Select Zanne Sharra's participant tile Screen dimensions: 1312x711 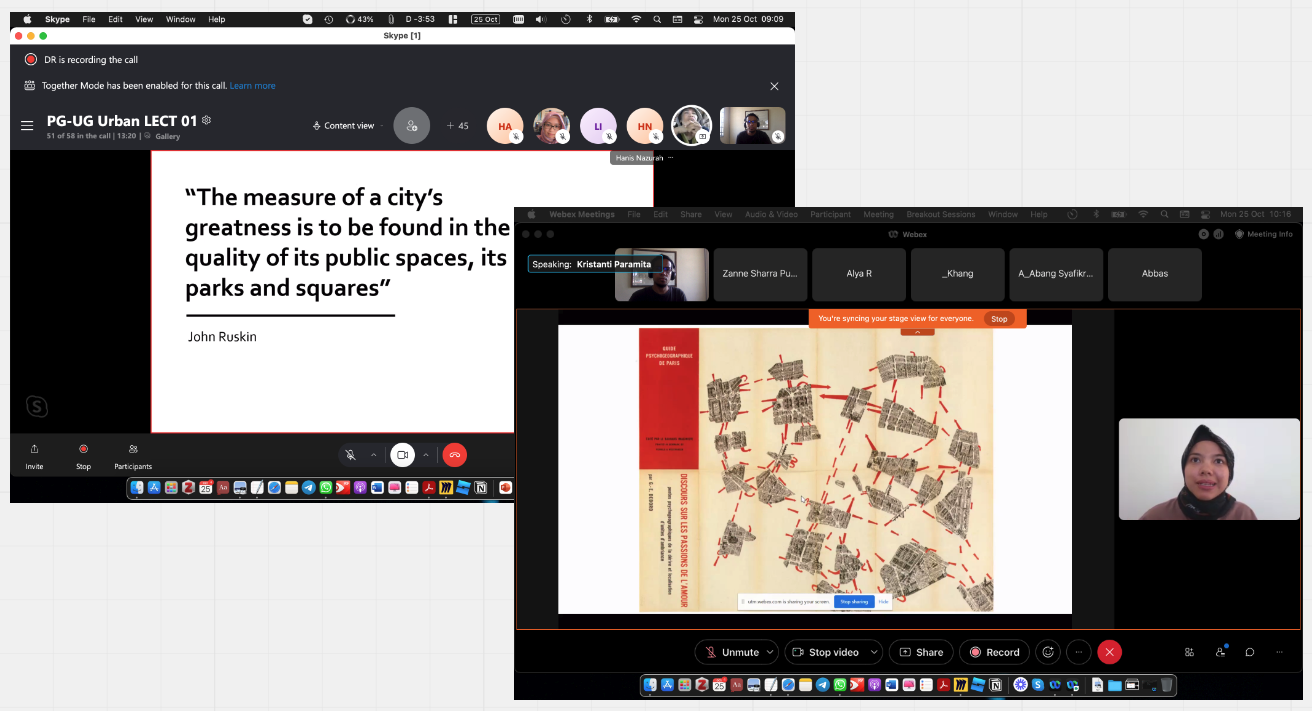760,273
